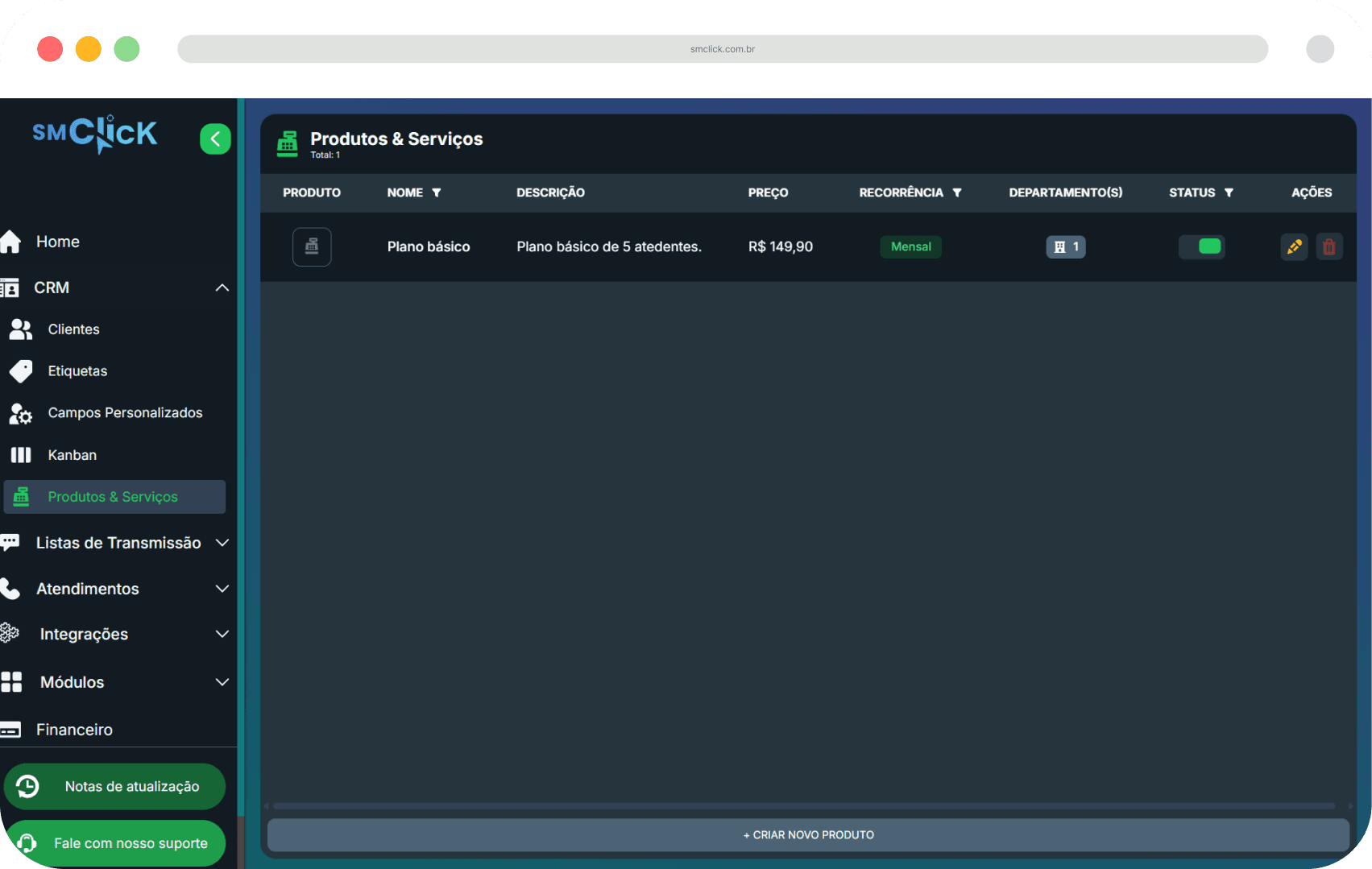Open the Clientes menu item
Viewport: 1372px width, 869px height.
[73, 329]
